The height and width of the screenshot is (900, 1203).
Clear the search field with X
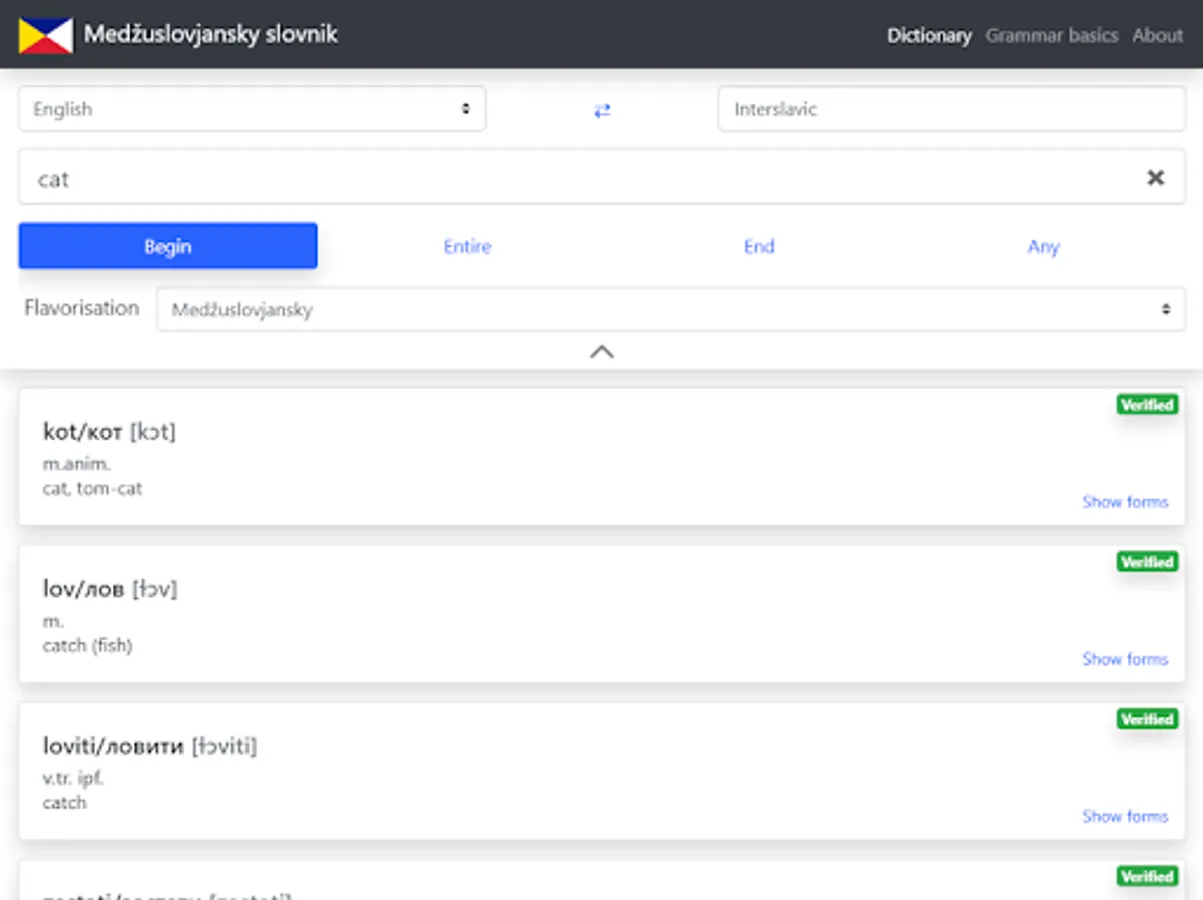point(1155,178)
